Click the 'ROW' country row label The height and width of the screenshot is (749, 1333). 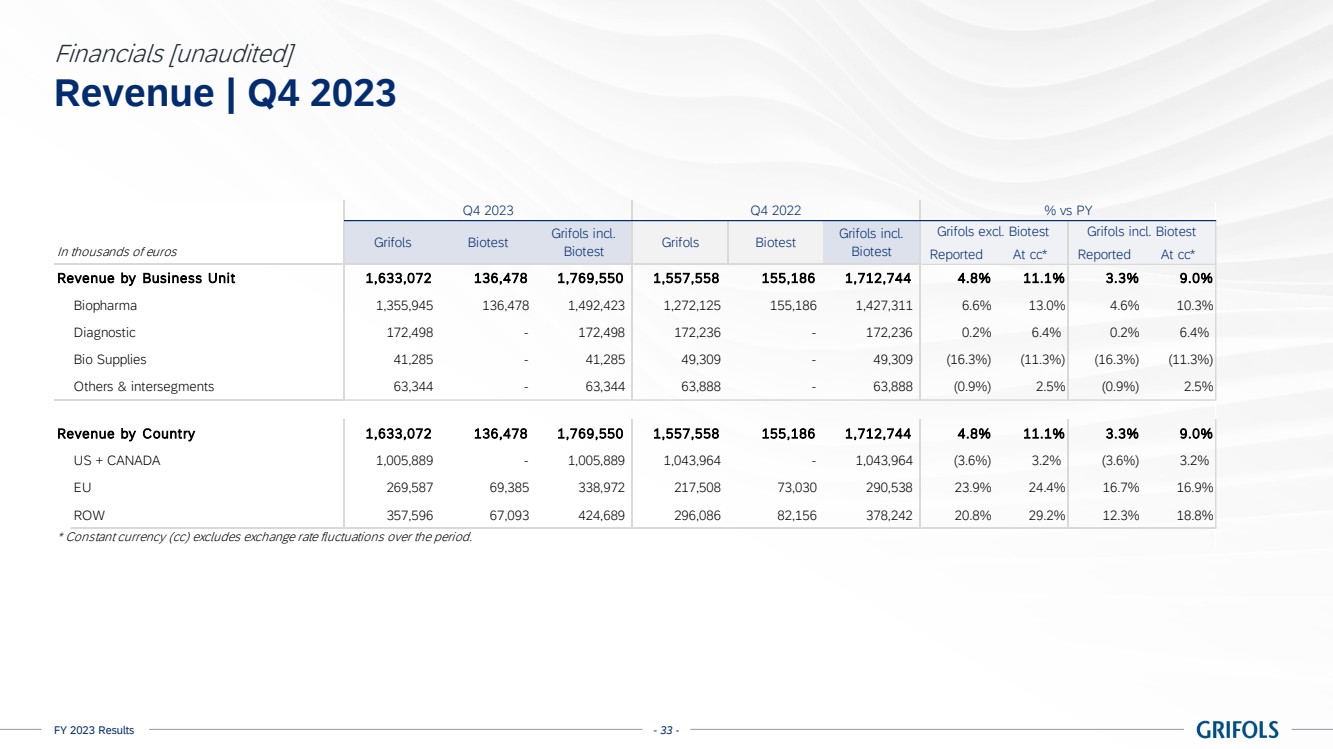89,515
